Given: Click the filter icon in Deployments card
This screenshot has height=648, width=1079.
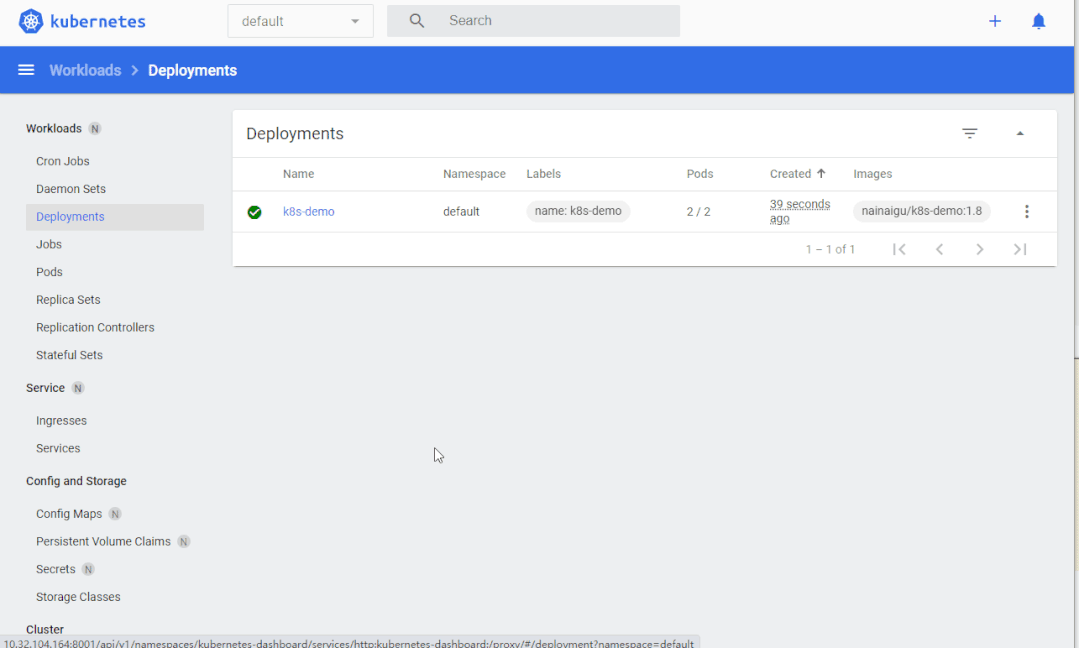Looking at the screenshot, I should pyautogui.click(x=970, y=134).
